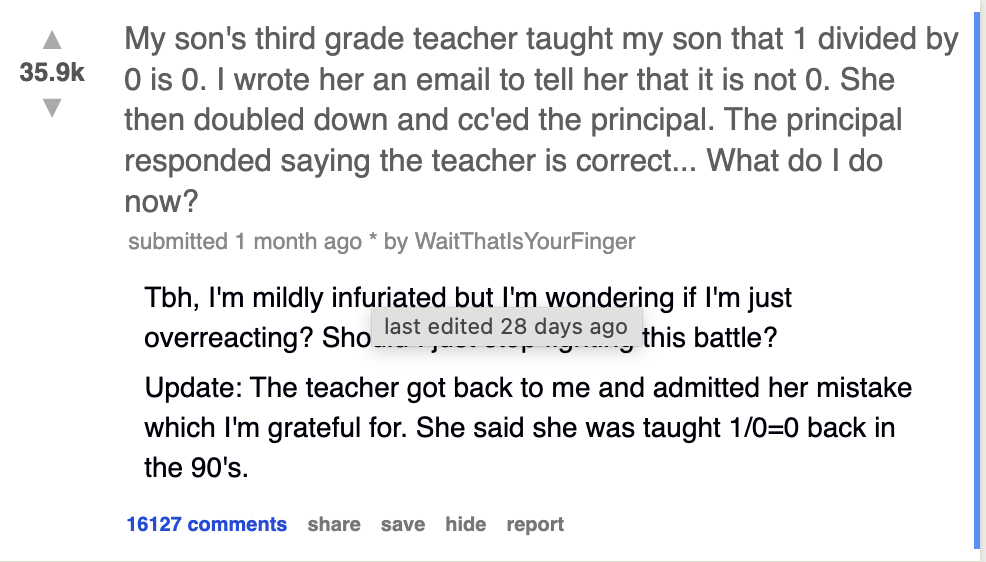Image resolution: width=986 pixels, height=562 pixels.
Task: Save the post using the save link
Action: tap(402, 524)
